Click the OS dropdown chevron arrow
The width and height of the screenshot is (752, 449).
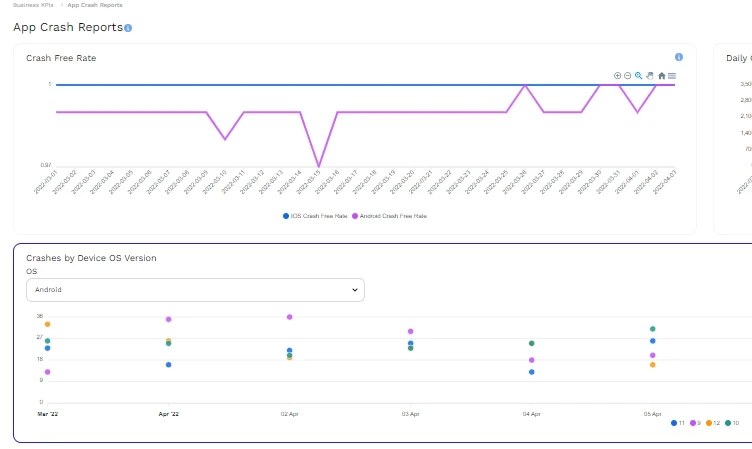click(355, 290)
